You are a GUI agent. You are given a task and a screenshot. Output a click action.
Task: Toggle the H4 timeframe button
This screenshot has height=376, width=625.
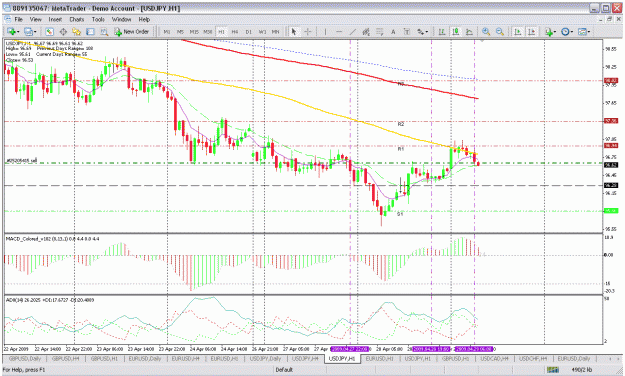point(235,31)
